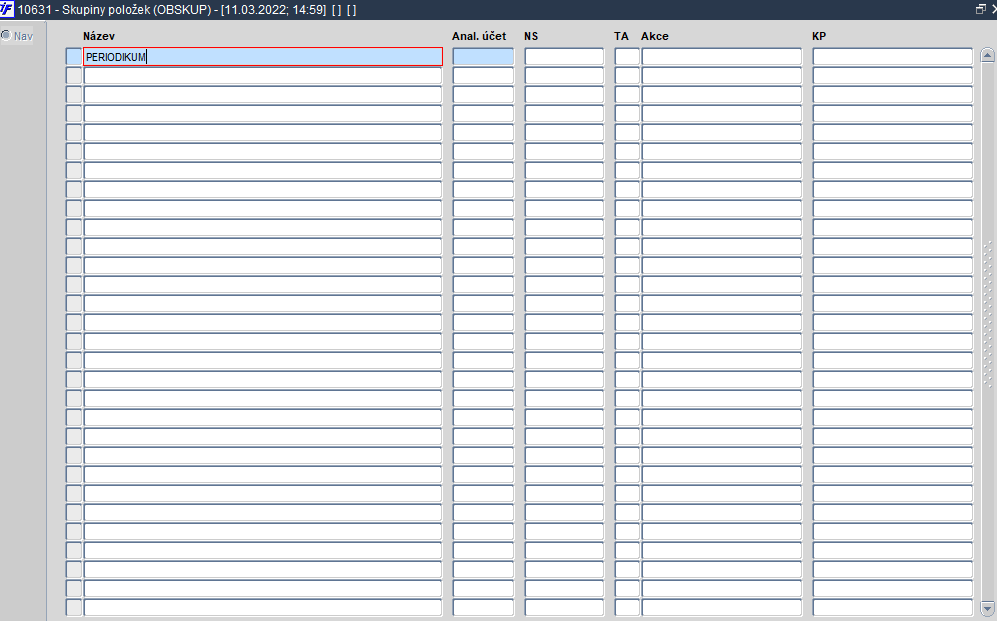Click the KP column header
This screenshot has height=621, width=997.
tap(819, 36)
